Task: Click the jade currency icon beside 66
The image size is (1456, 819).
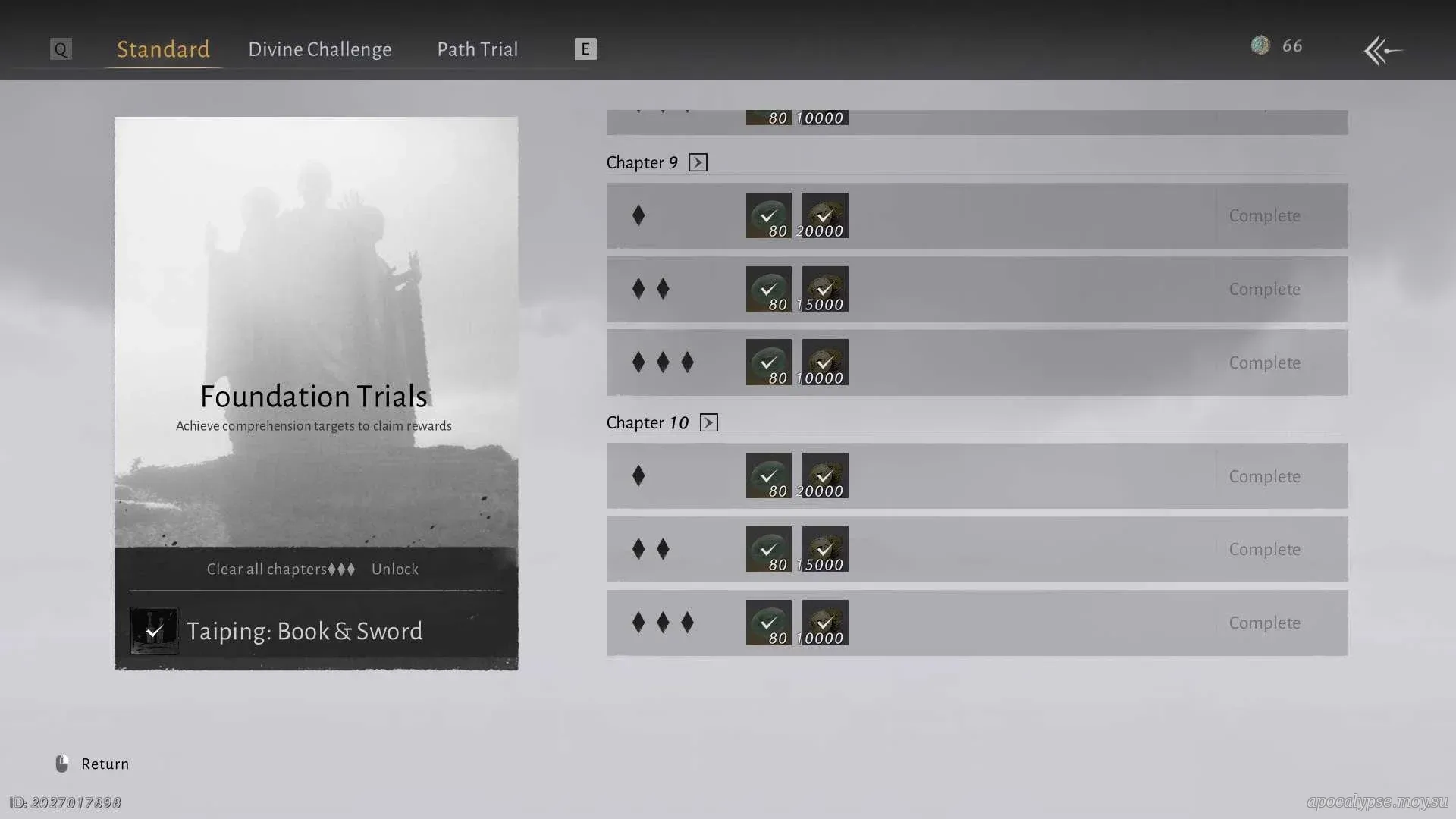Action: point(1260,45)
